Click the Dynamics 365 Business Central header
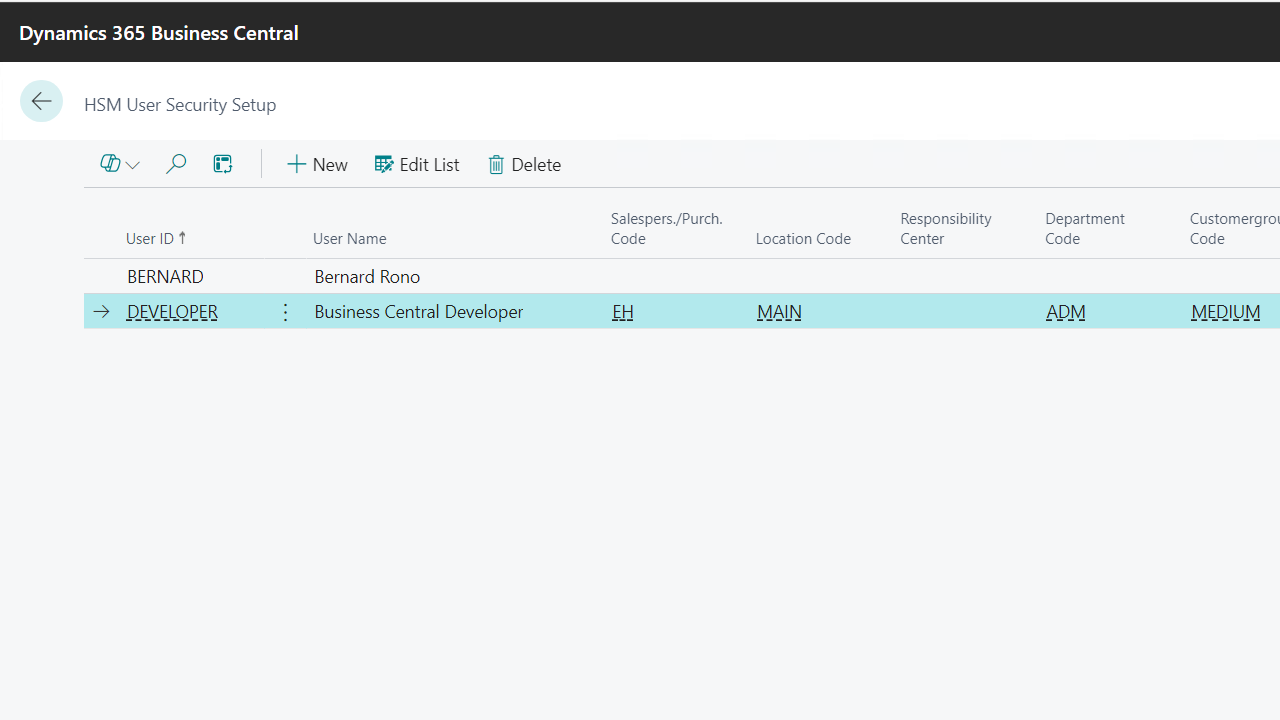The width and height of the screenshot is (1280, 720). tap(158, 32)
